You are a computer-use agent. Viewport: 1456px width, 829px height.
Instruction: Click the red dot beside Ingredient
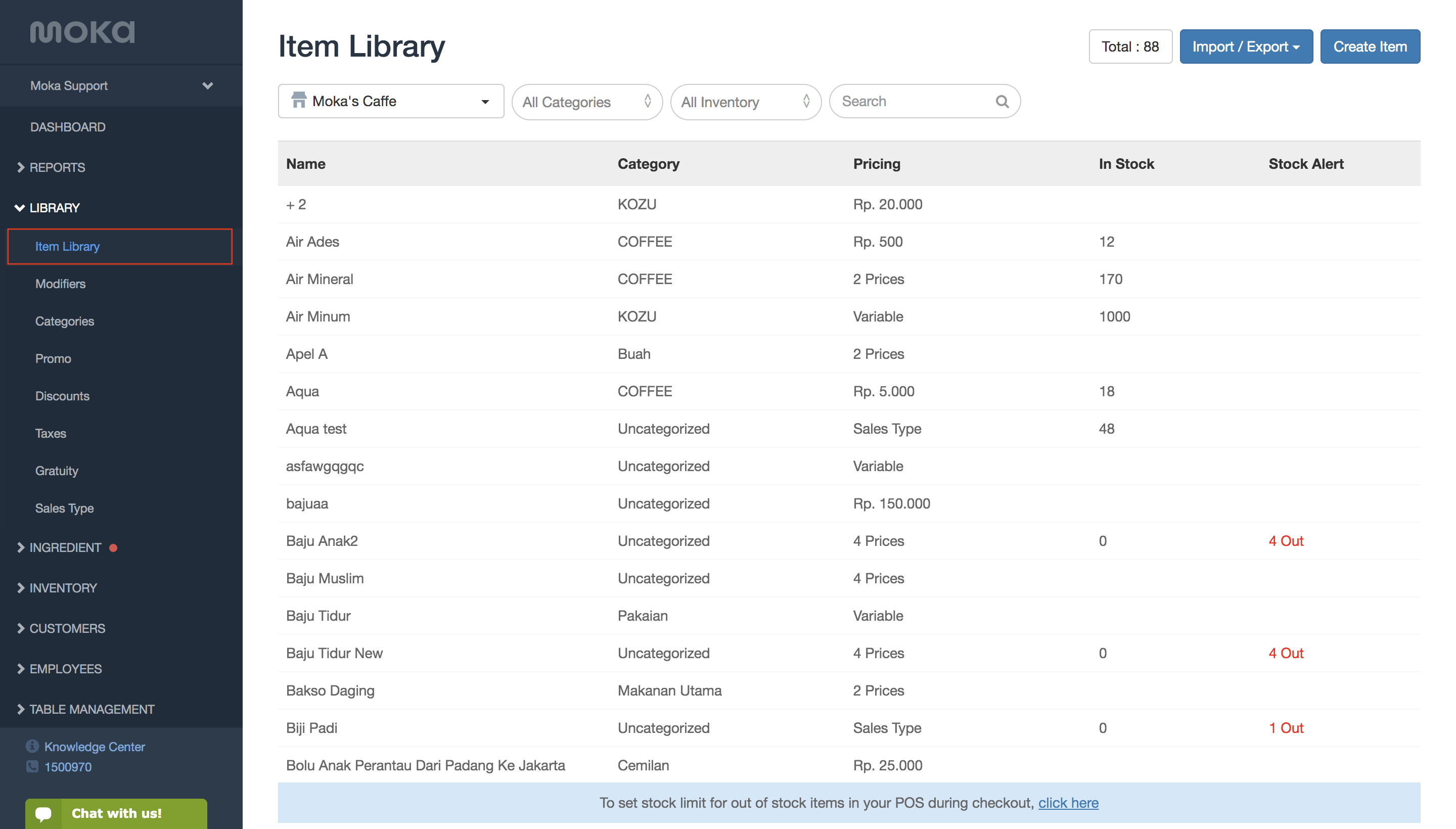113,548
